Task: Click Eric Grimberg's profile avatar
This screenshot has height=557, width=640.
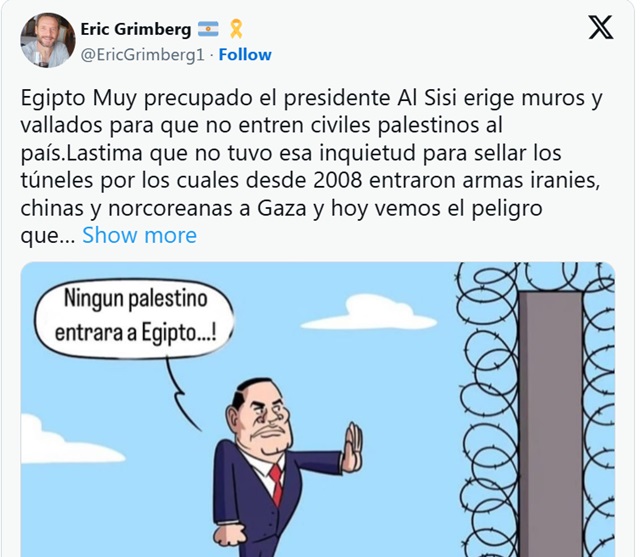Action: coord(48,40)
